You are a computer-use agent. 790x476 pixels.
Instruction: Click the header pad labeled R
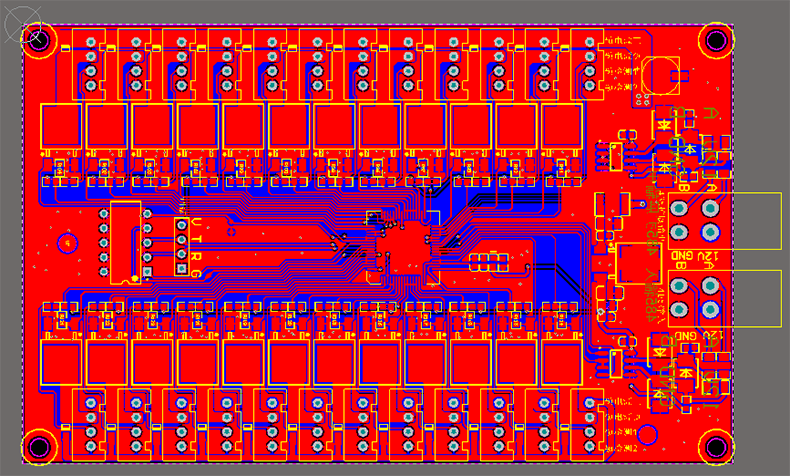tap(182, 256)
